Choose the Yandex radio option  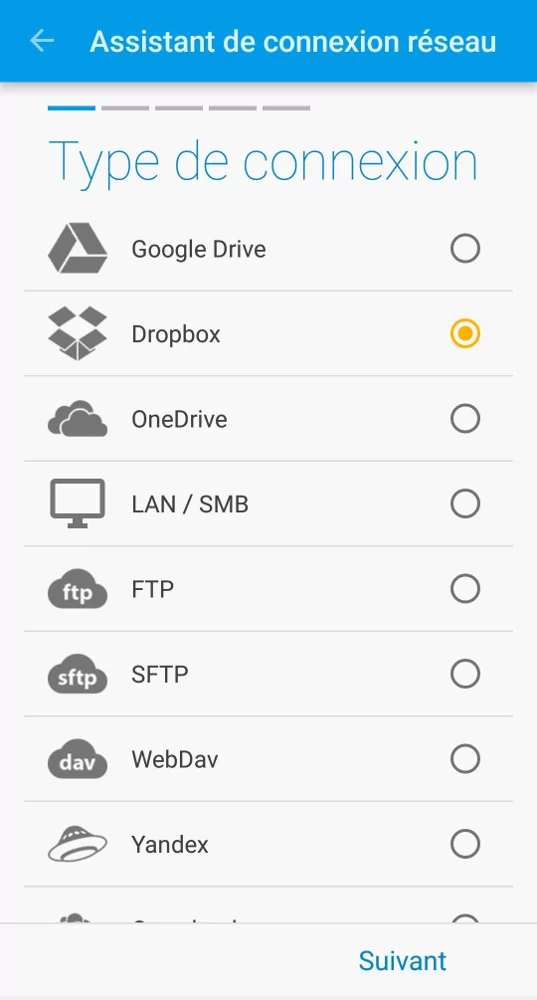[465, 844]
